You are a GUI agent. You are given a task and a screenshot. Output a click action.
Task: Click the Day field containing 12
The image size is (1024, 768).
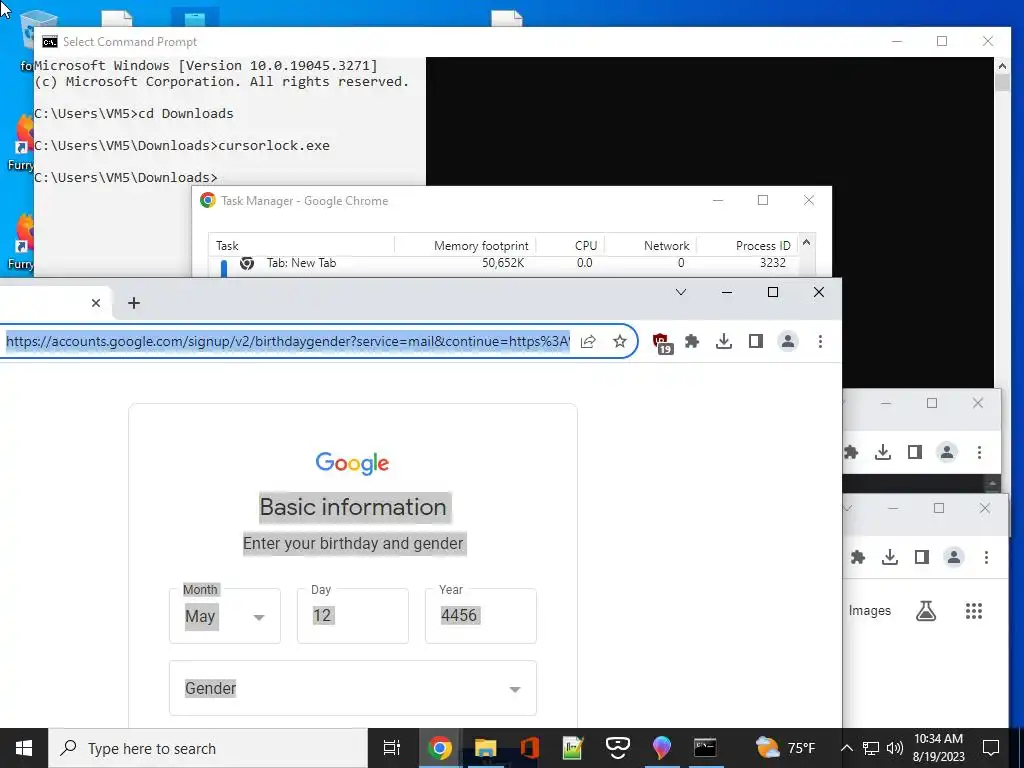[x=353, y=616]
